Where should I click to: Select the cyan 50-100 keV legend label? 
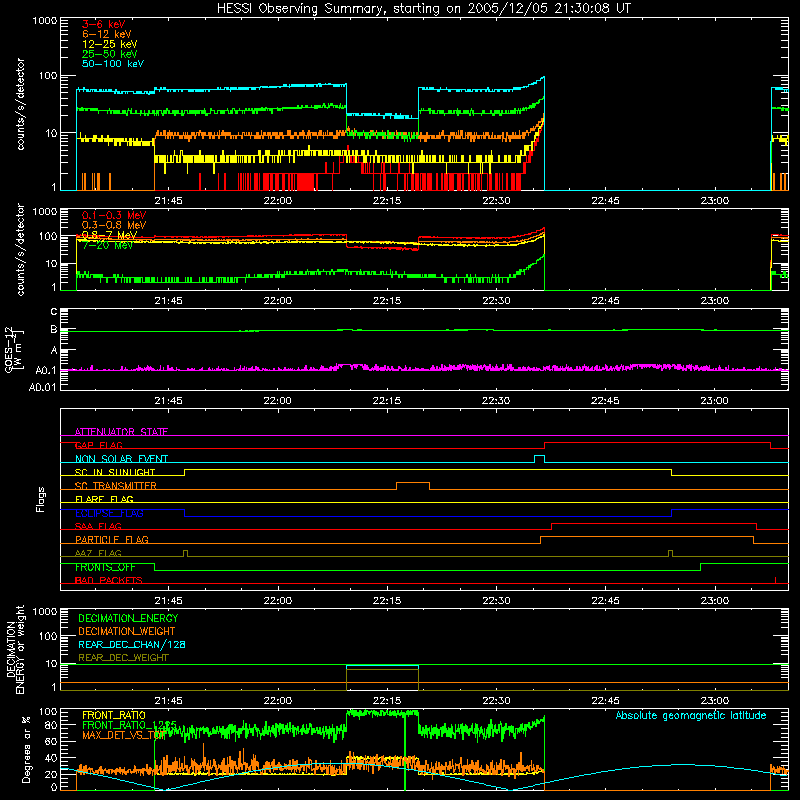[113, 64]
